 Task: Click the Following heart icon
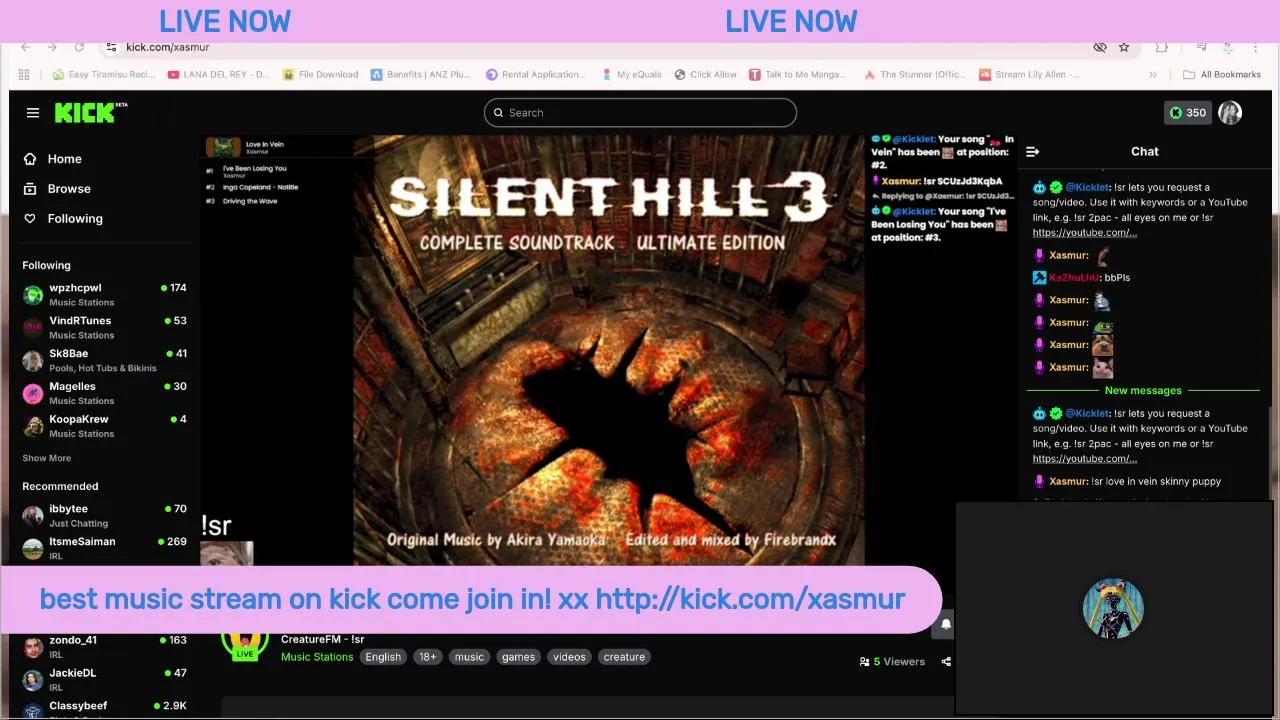click(30, 219)
